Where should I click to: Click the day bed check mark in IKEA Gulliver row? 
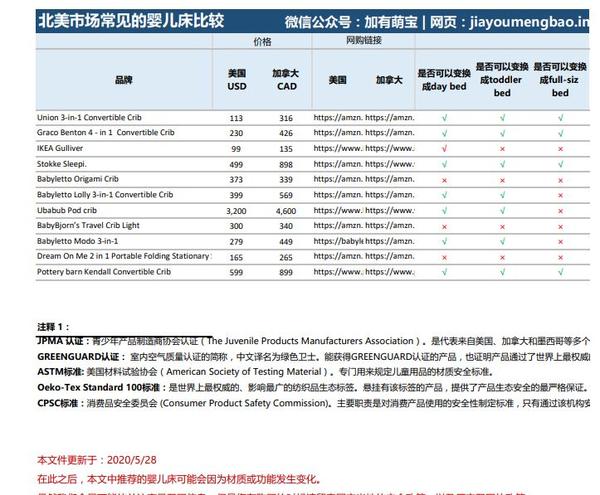click(x=444, y=149)
